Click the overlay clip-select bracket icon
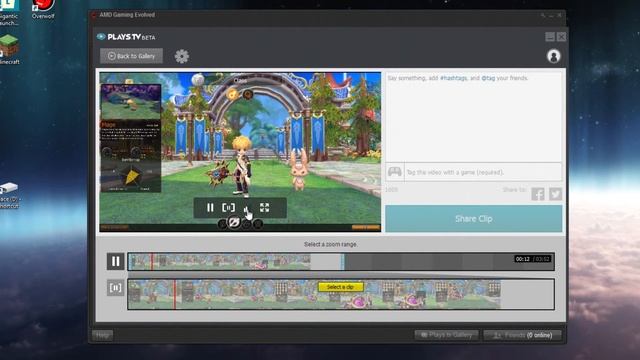The height and width of the screenshot is (360, 640). tap(229, 208)
